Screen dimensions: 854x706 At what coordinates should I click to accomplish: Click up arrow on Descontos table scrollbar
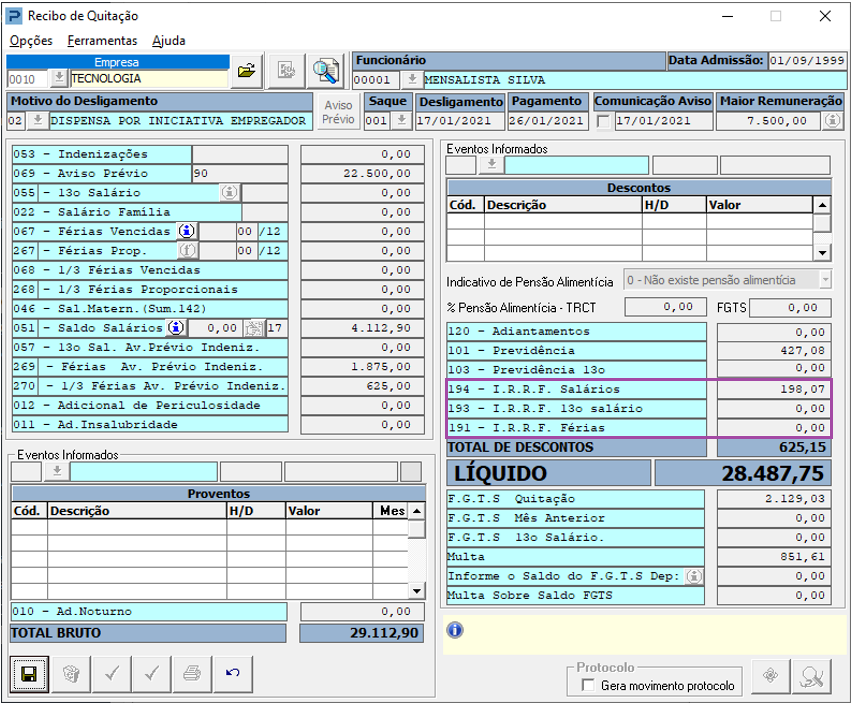[x=822, y=205]
